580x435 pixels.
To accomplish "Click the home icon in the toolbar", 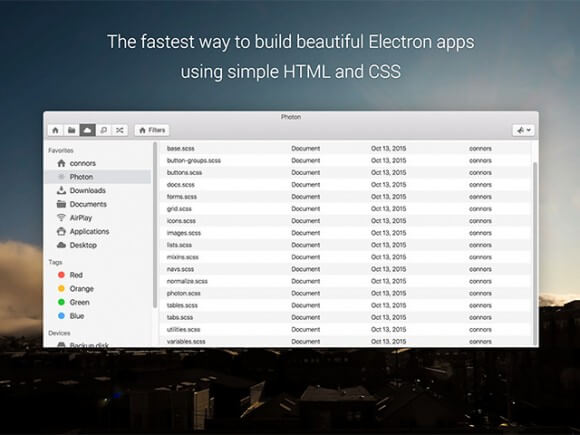I will click(x=55, y=130).
